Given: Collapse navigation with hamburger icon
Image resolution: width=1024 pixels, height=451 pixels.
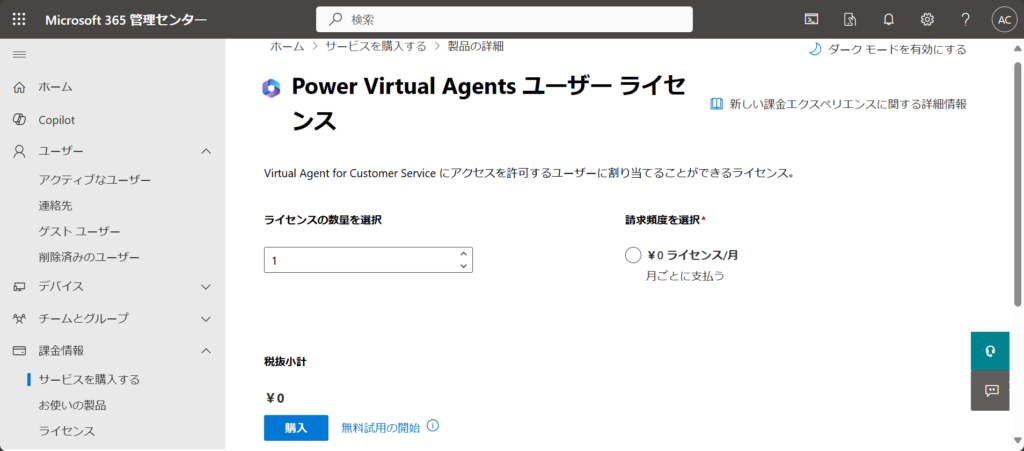Looking at the screenshot, I should [x=20, y=54].
